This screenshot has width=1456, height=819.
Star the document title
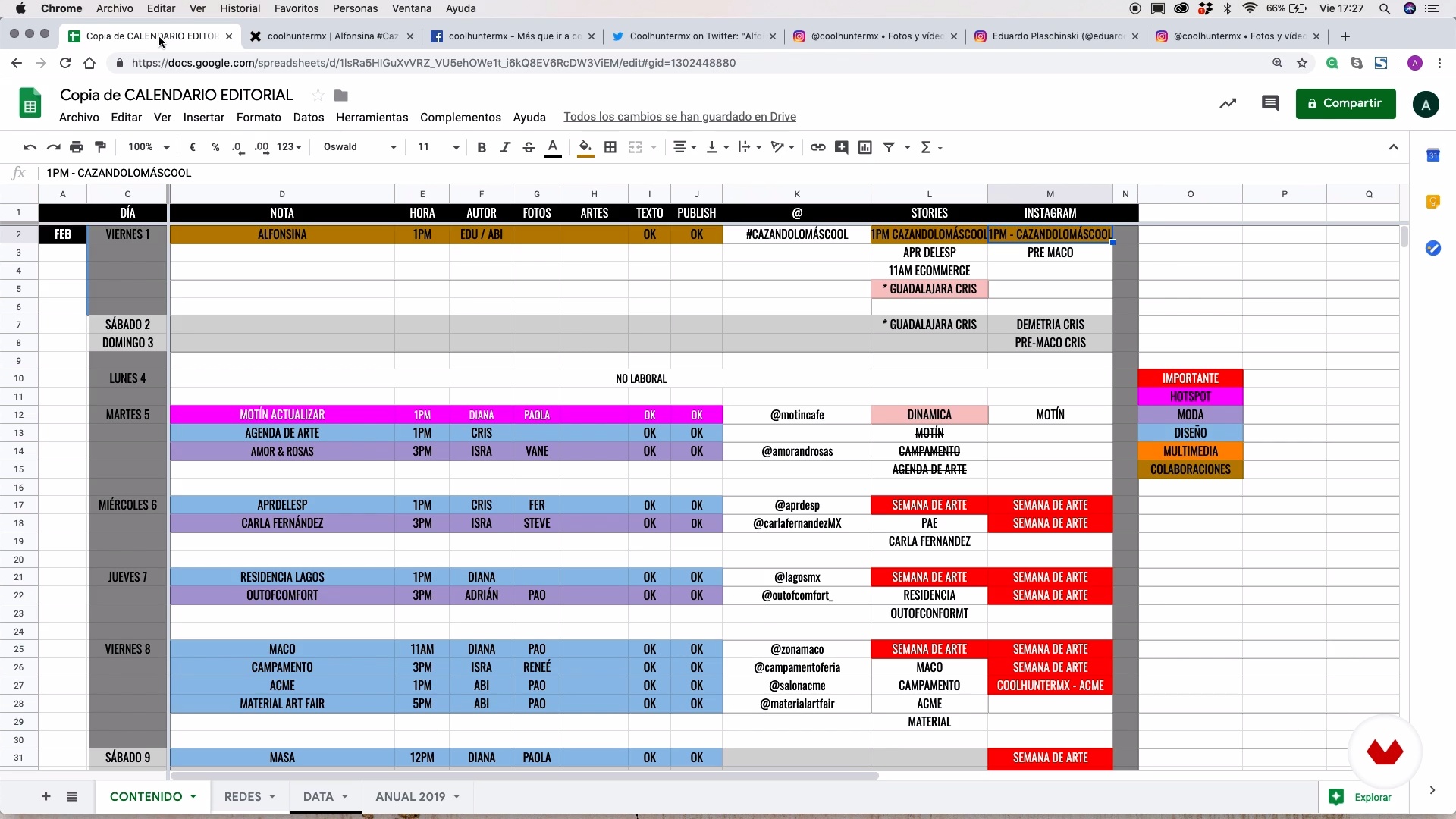pyautogui.click(x=318, y=95)
